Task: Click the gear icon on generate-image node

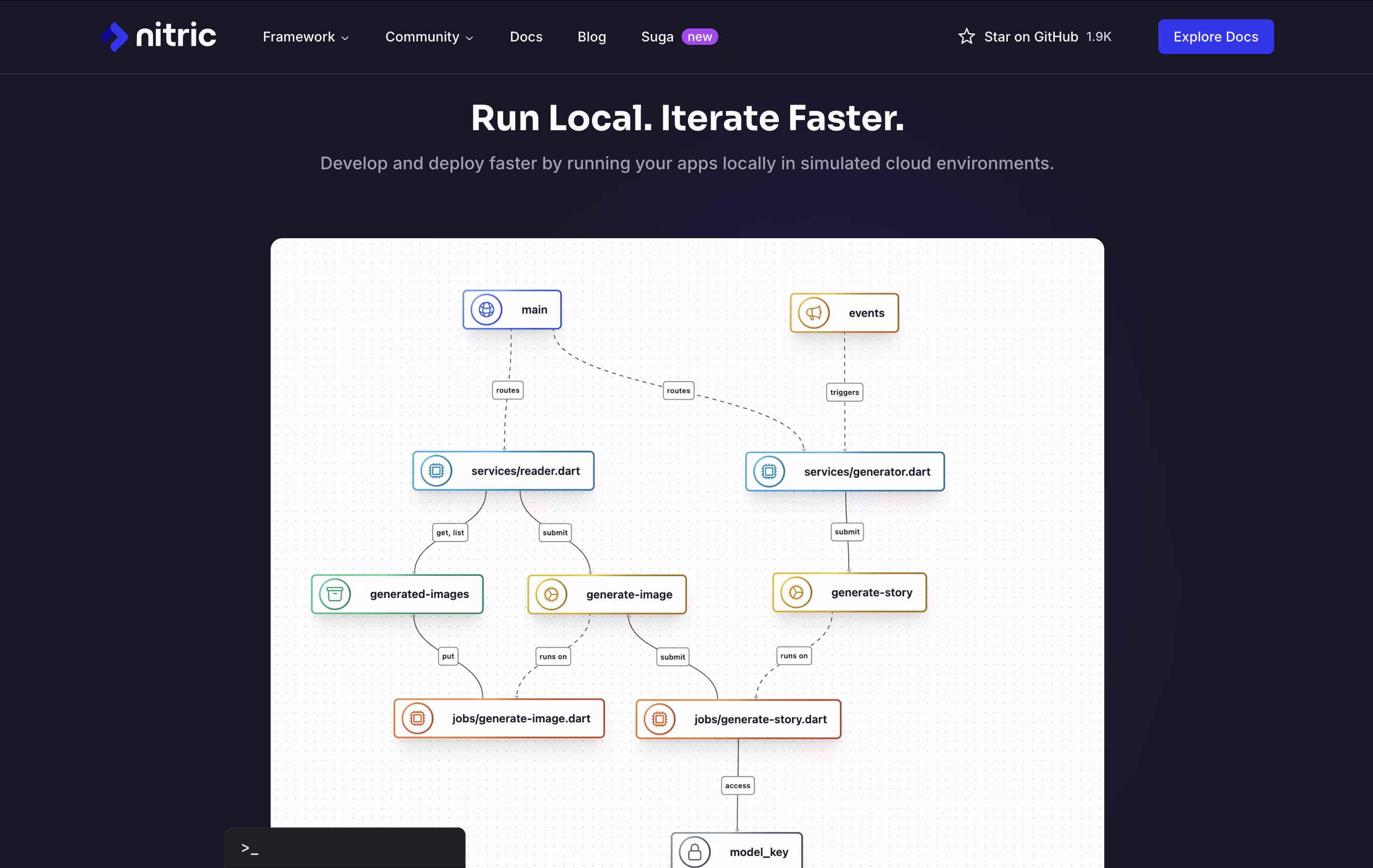Action: click(551, 595)
